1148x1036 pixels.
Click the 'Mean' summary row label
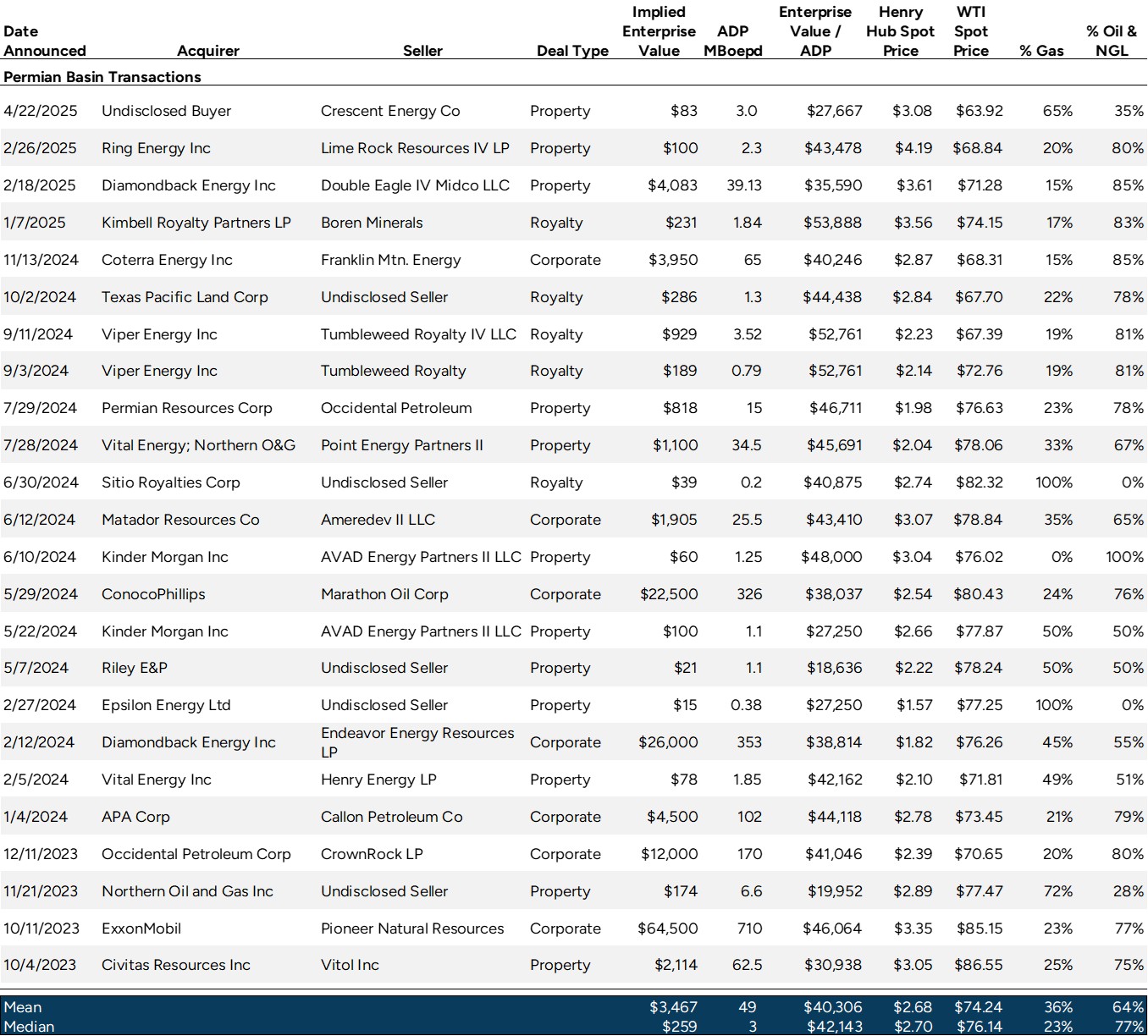pos(23,1007)
